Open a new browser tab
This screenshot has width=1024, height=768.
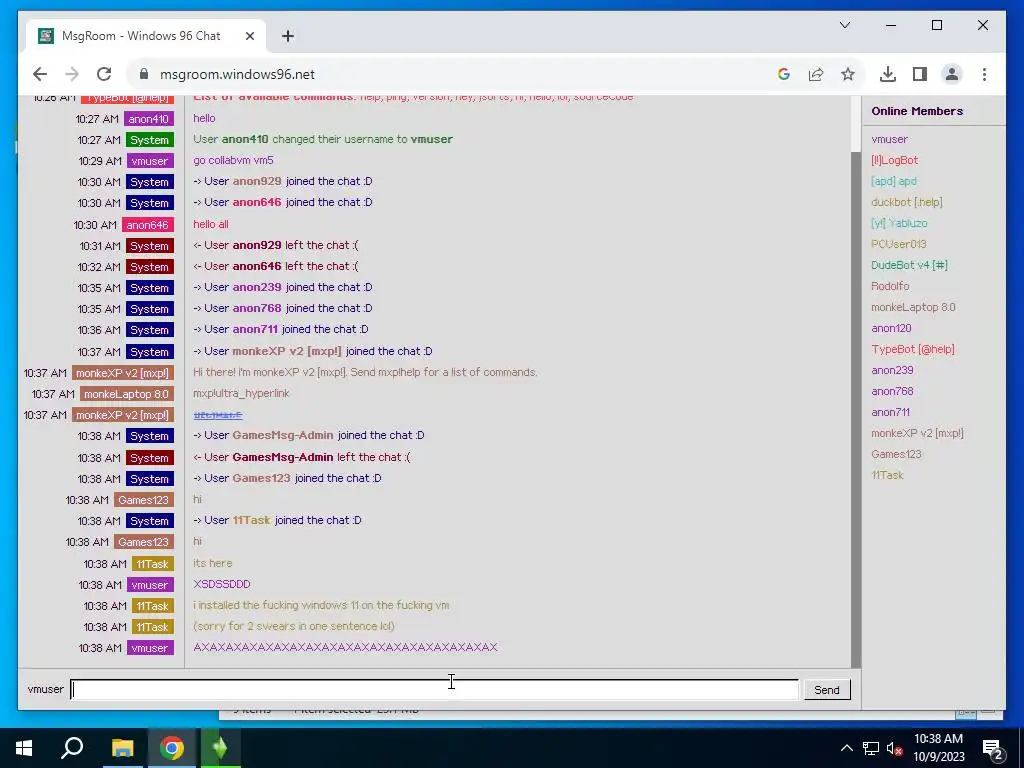(288, 36)
